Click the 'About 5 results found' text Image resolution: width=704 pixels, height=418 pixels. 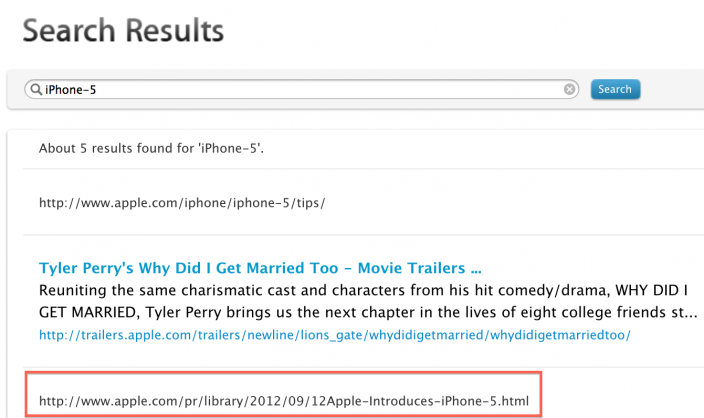(158, 148)
